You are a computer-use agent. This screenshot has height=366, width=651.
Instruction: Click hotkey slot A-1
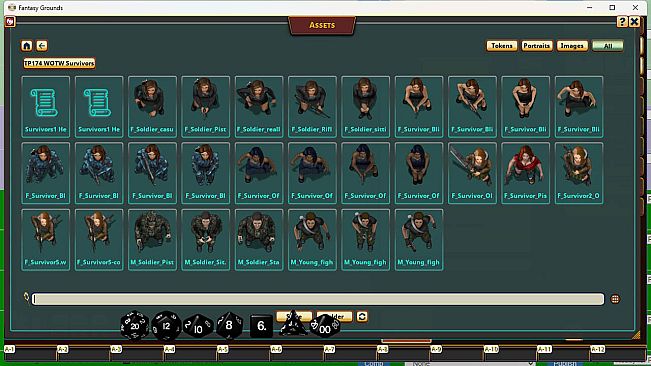tap(30, 353)
